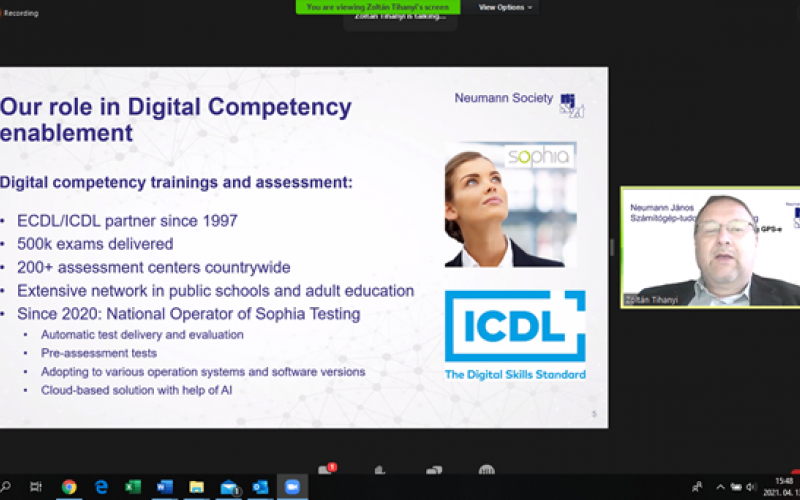The height and width of the screenshot is (500, 800).
Task: Click the Recording indicator
Action: [19, 13]
